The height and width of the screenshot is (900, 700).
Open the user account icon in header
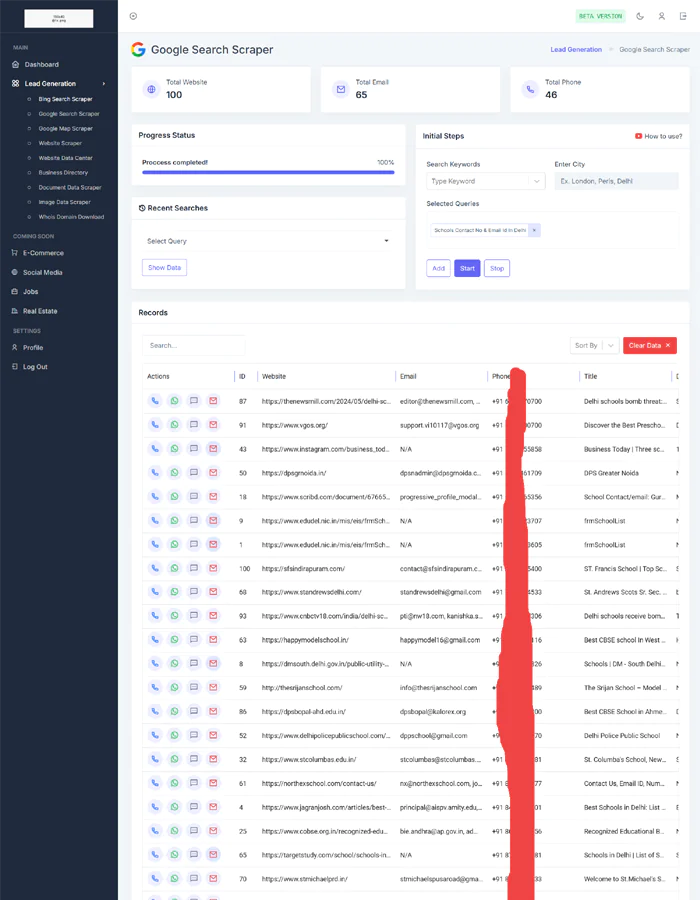tap(661, 16)
